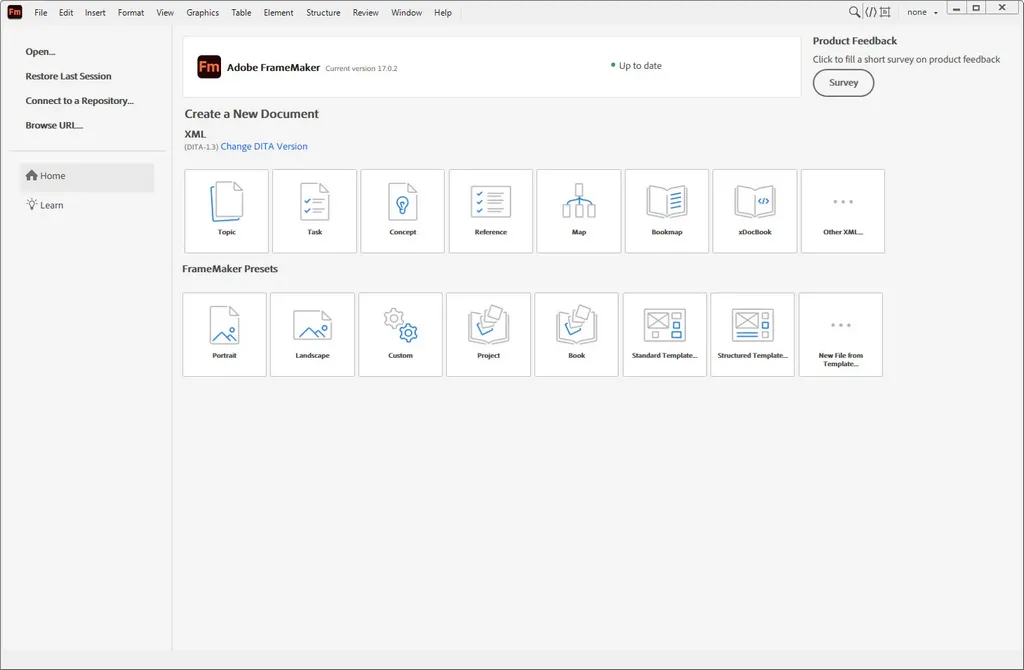Viewport: 1024px width, 670px height.
Task: Click Restore Last Session
Action: tap(68, 76)
